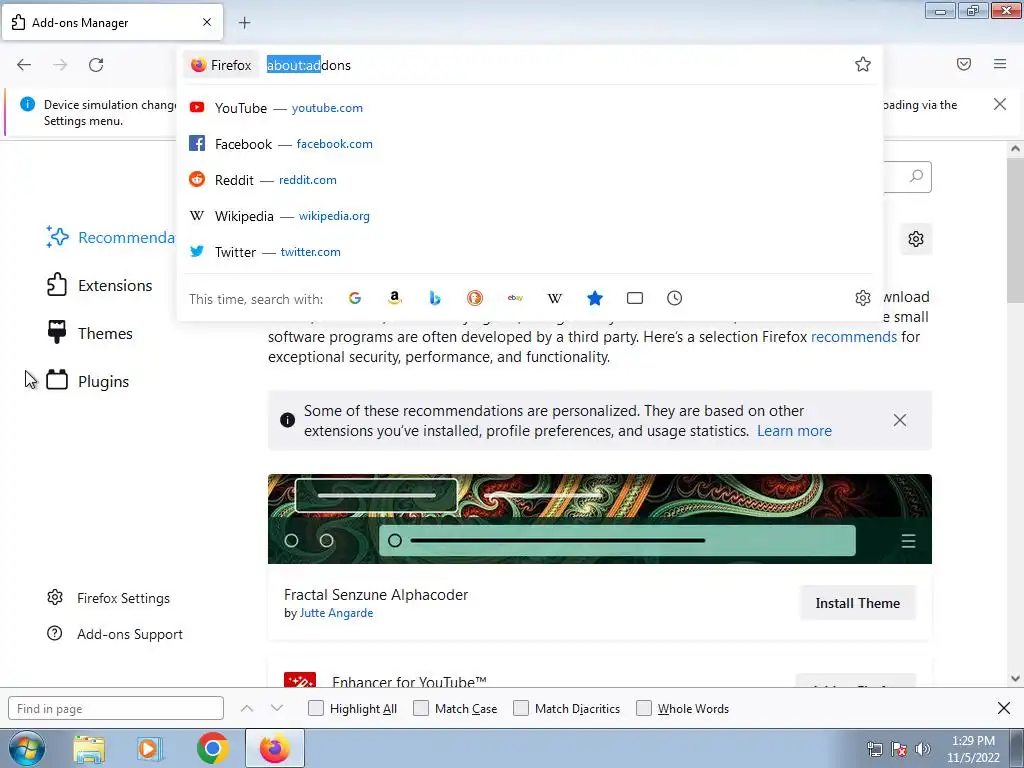Click the add-ons search magnifier icon
The height and width of the screenshot is (768, 1024).
[x=916, y=176]
